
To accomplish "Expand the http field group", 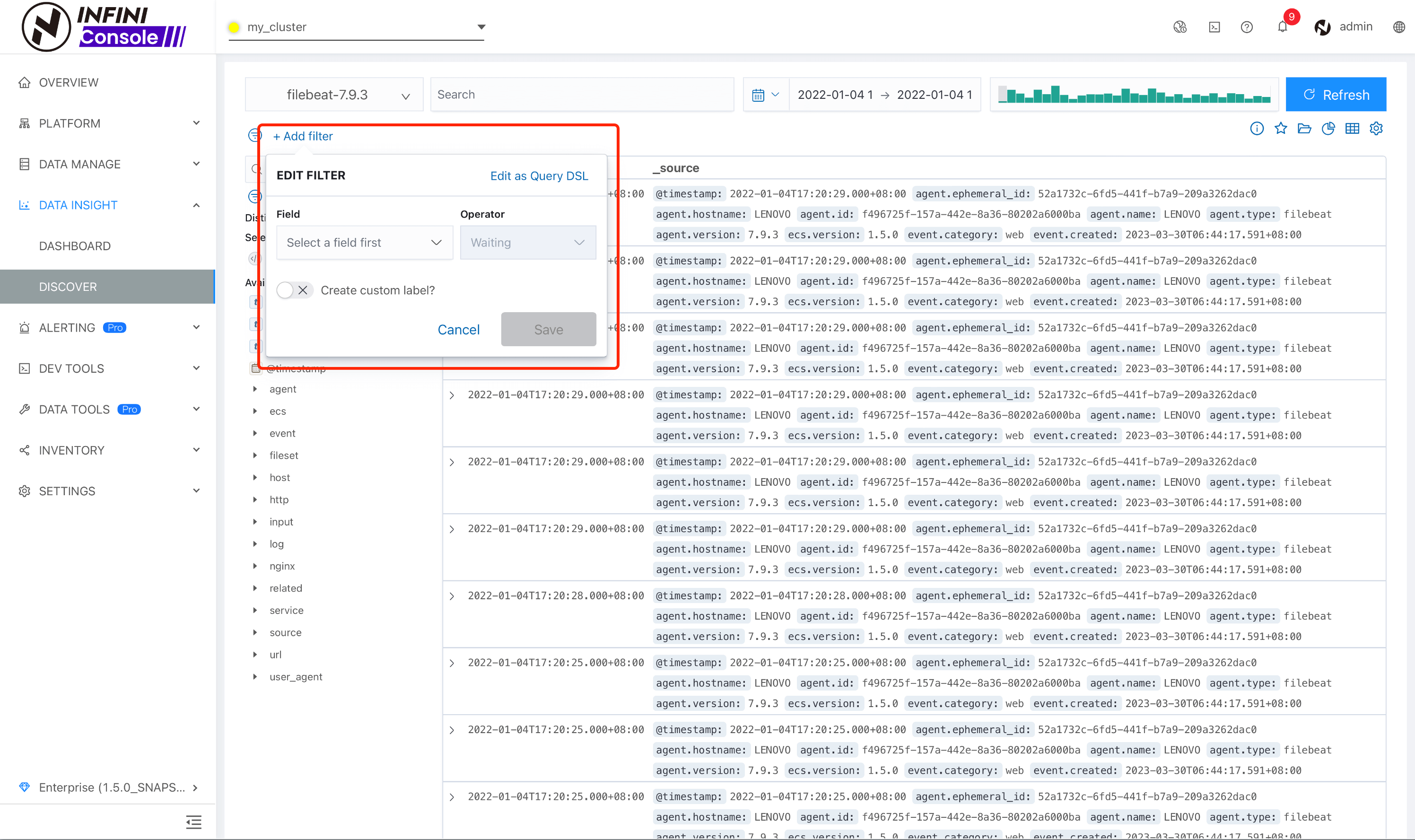I will (255, 499).
